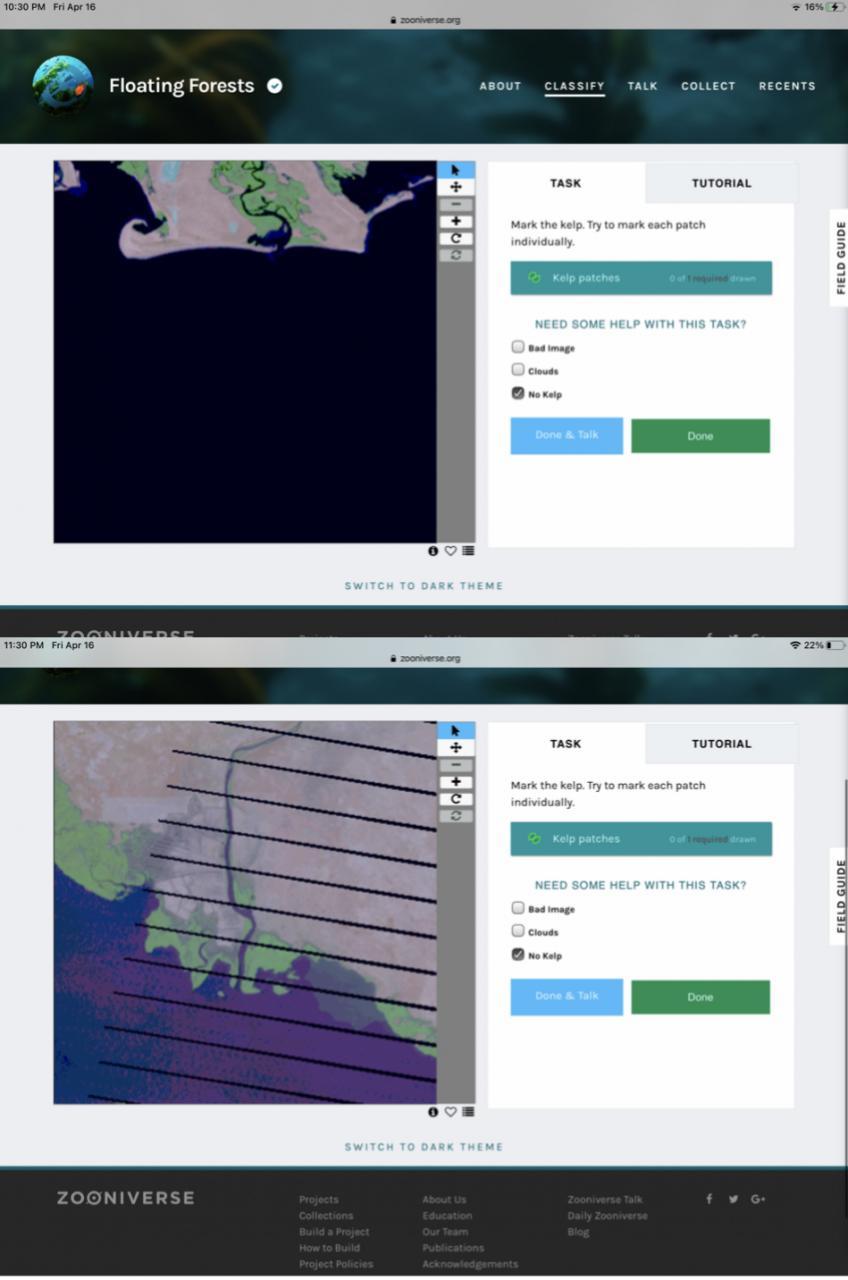Switch to TUTORIAL tab in the 10:30 PM screenshot
Viewport: 848px width, 1280px height.
pos(721,183)
